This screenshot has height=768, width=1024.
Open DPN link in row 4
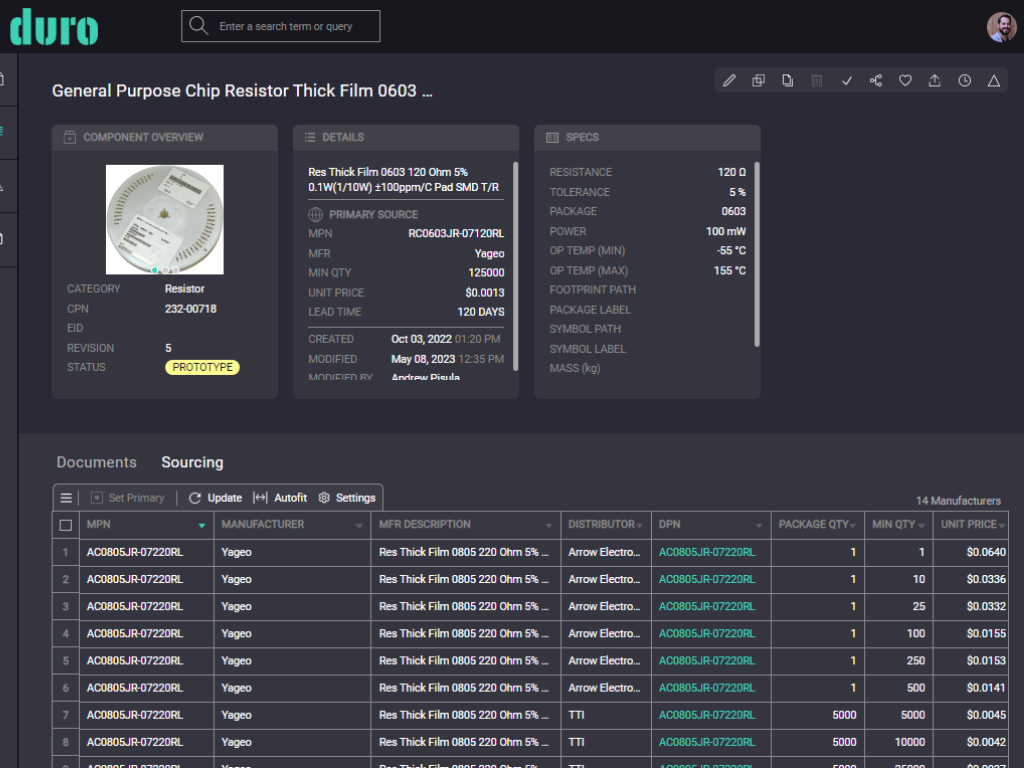pos(707,633)
